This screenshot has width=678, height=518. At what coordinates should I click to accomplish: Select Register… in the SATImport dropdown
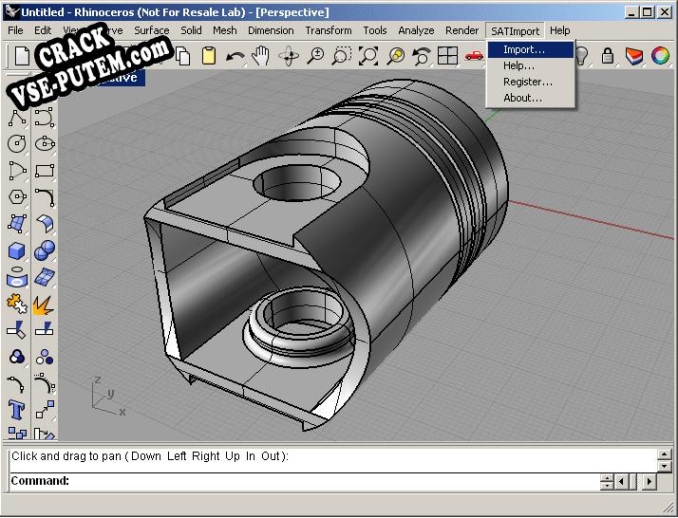[x=527, y=82]
